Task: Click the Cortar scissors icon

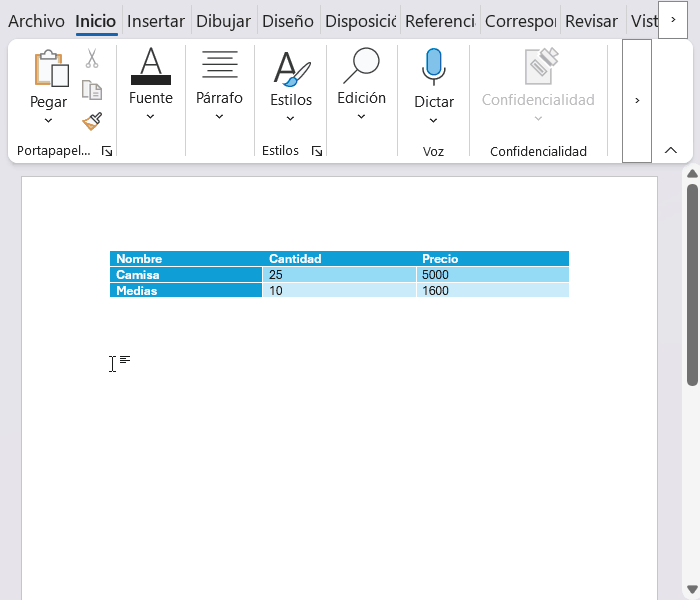Action: click(x=92, y=59)
